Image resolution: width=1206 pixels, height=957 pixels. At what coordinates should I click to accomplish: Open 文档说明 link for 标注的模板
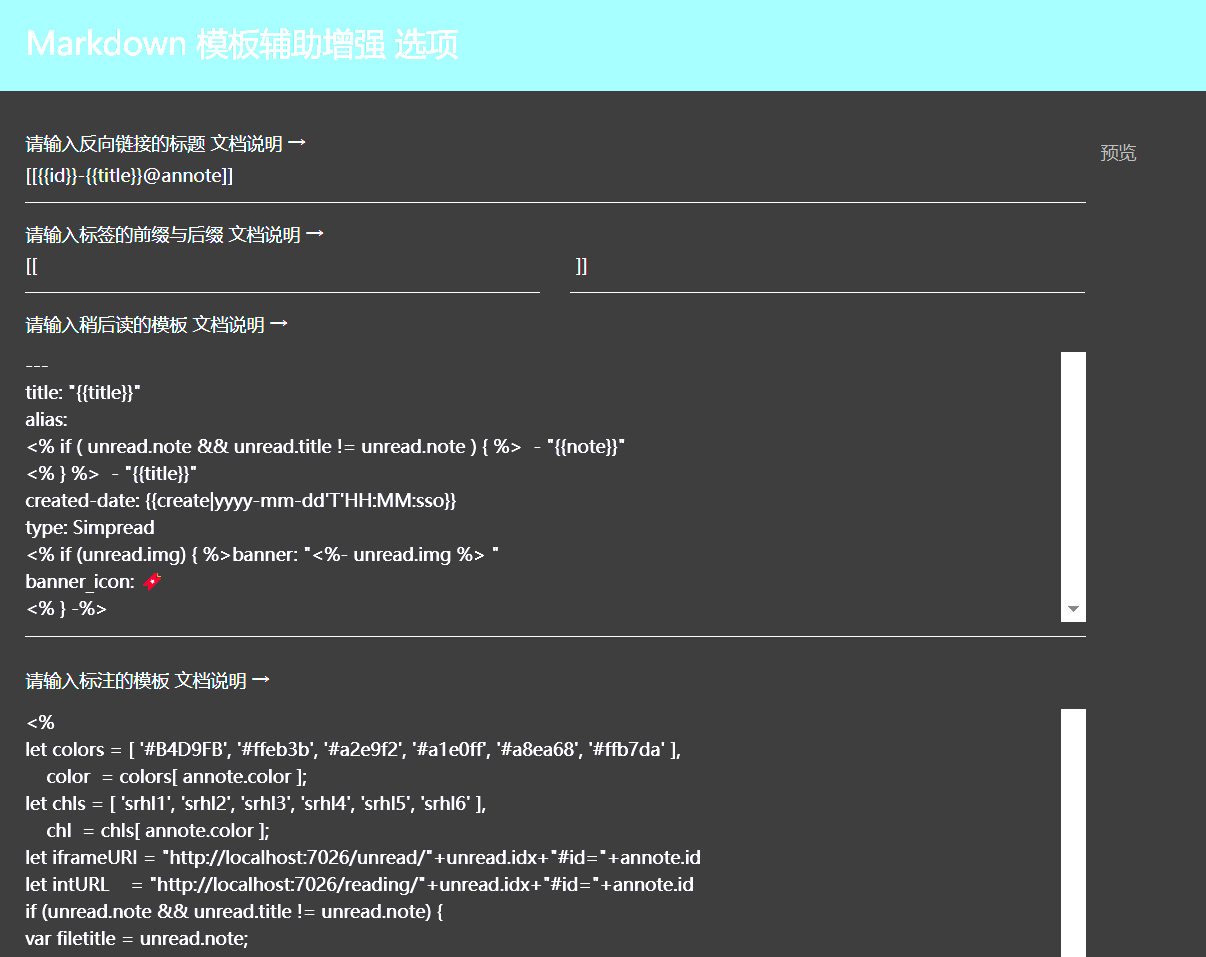222,681
